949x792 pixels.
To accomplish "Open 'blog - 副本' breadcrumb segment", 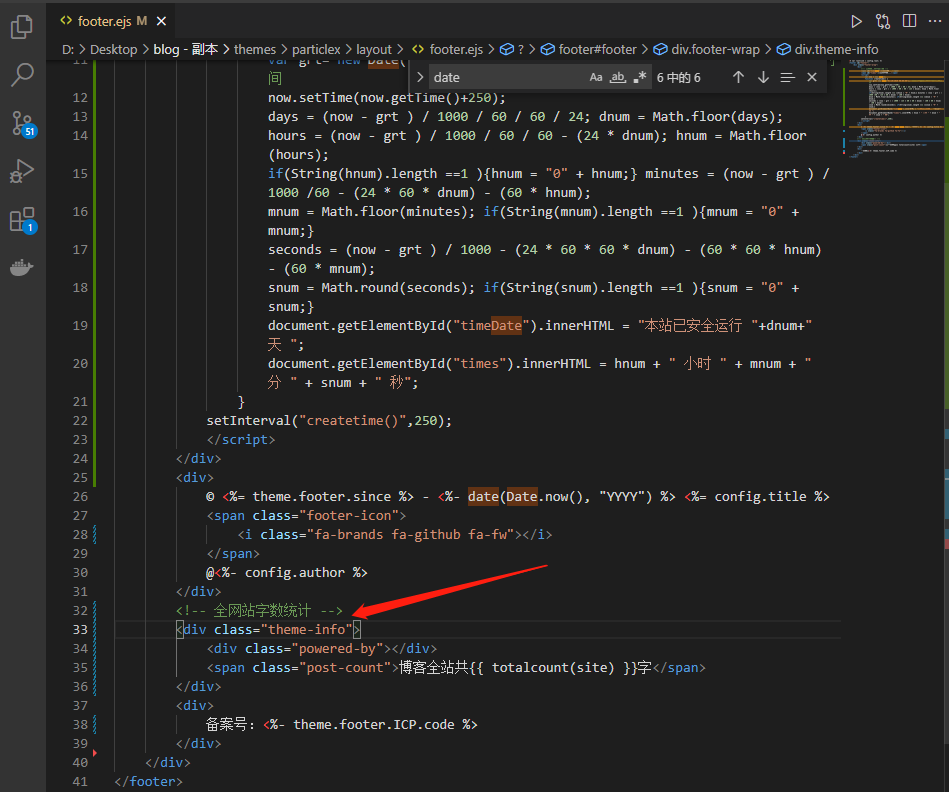I will pos(185,50).
